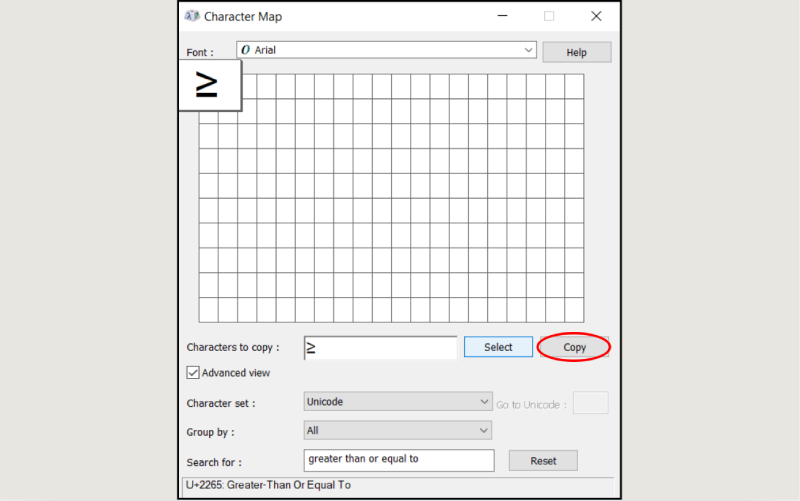Click the Go to Unicode box
The image size is (800, 501).
(x=590, y=403)
